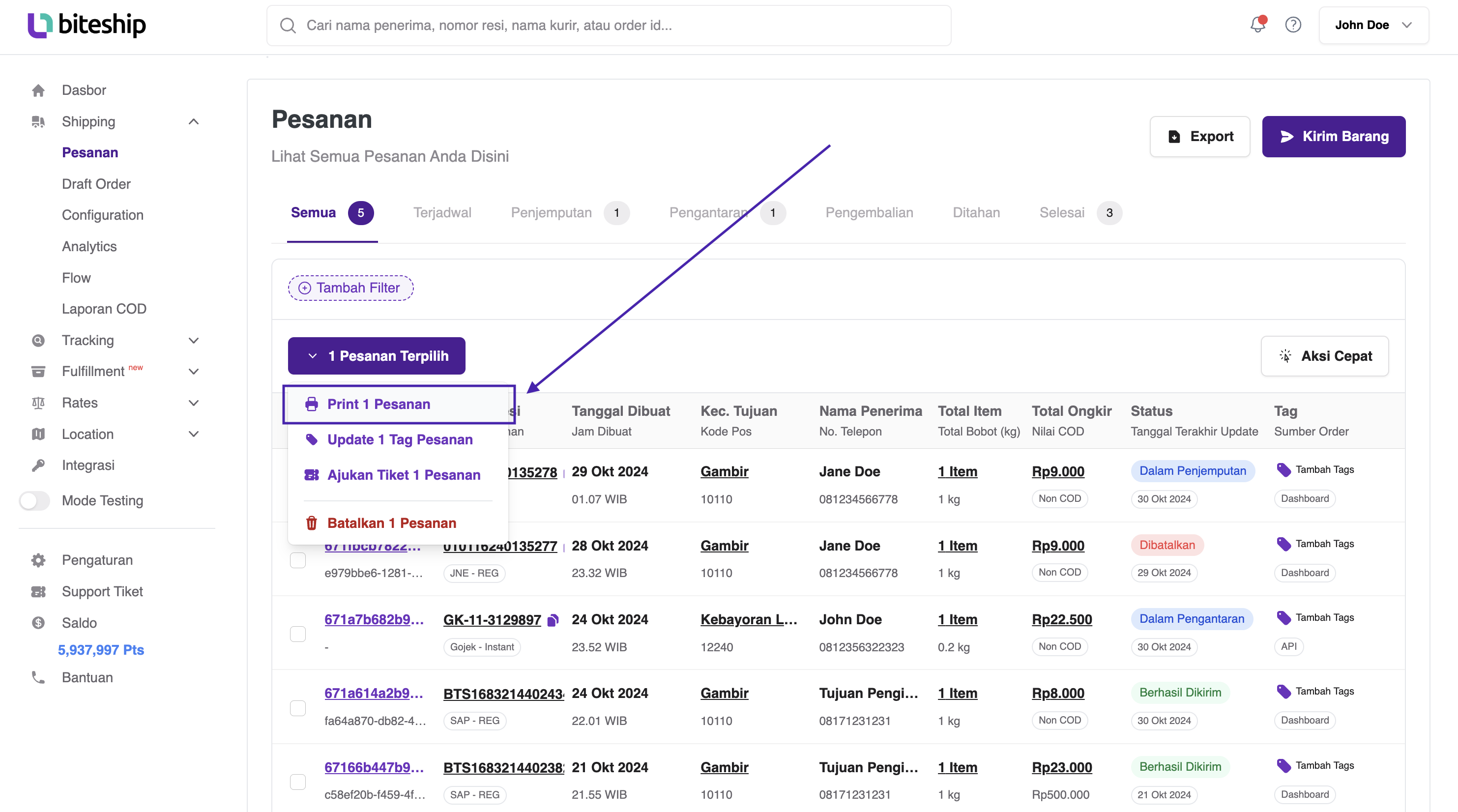Screen dimensions: 1458x812
Task: Click the tag icon in Update 1 Tag Pesanan
Action: 311,439
